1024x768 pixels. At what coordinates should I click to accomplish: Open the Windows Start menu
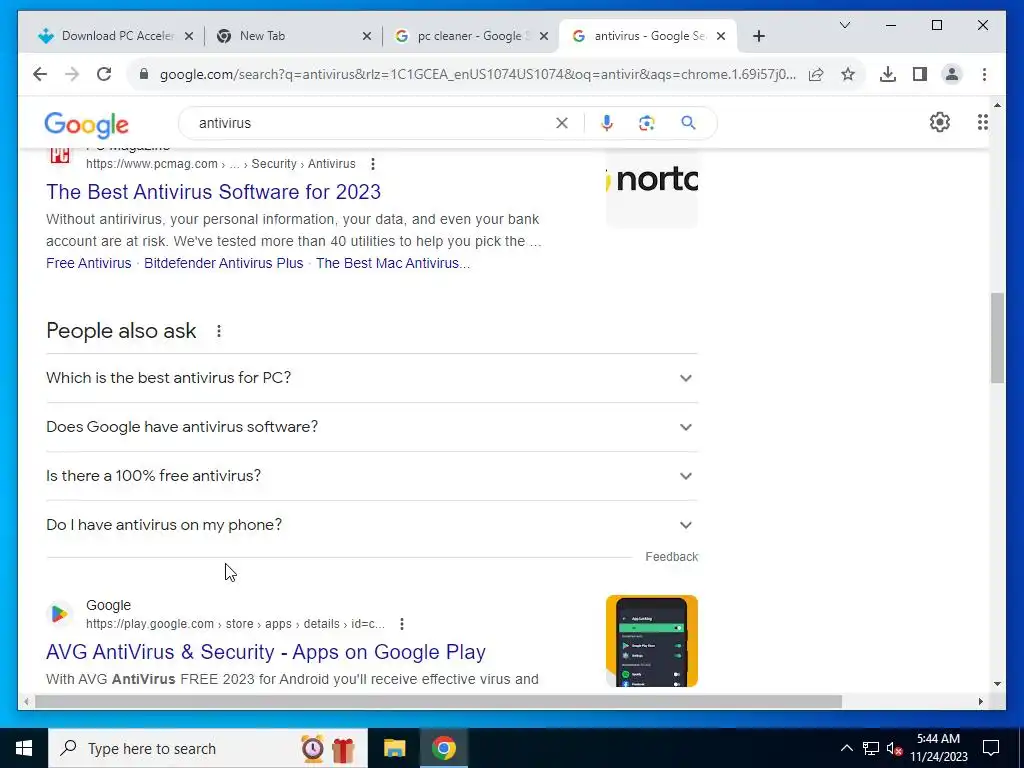coord(24,748)
